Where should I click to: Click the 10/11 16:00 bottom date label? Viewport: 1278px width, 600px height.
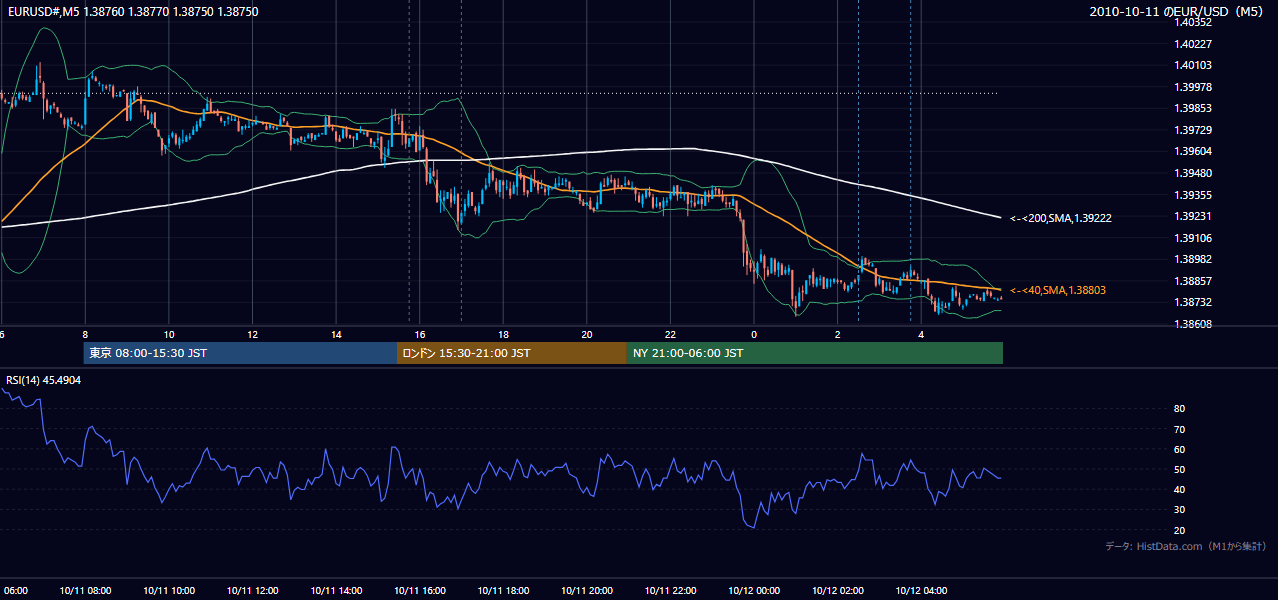click(x=420, y=590)
